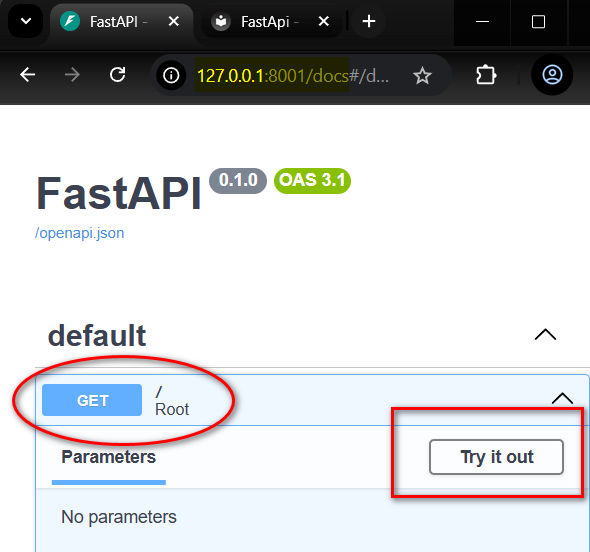This screenshot has width=590, height=552.
Task: Open the browser extensions puzzle icon
Action: click(486, 75)
